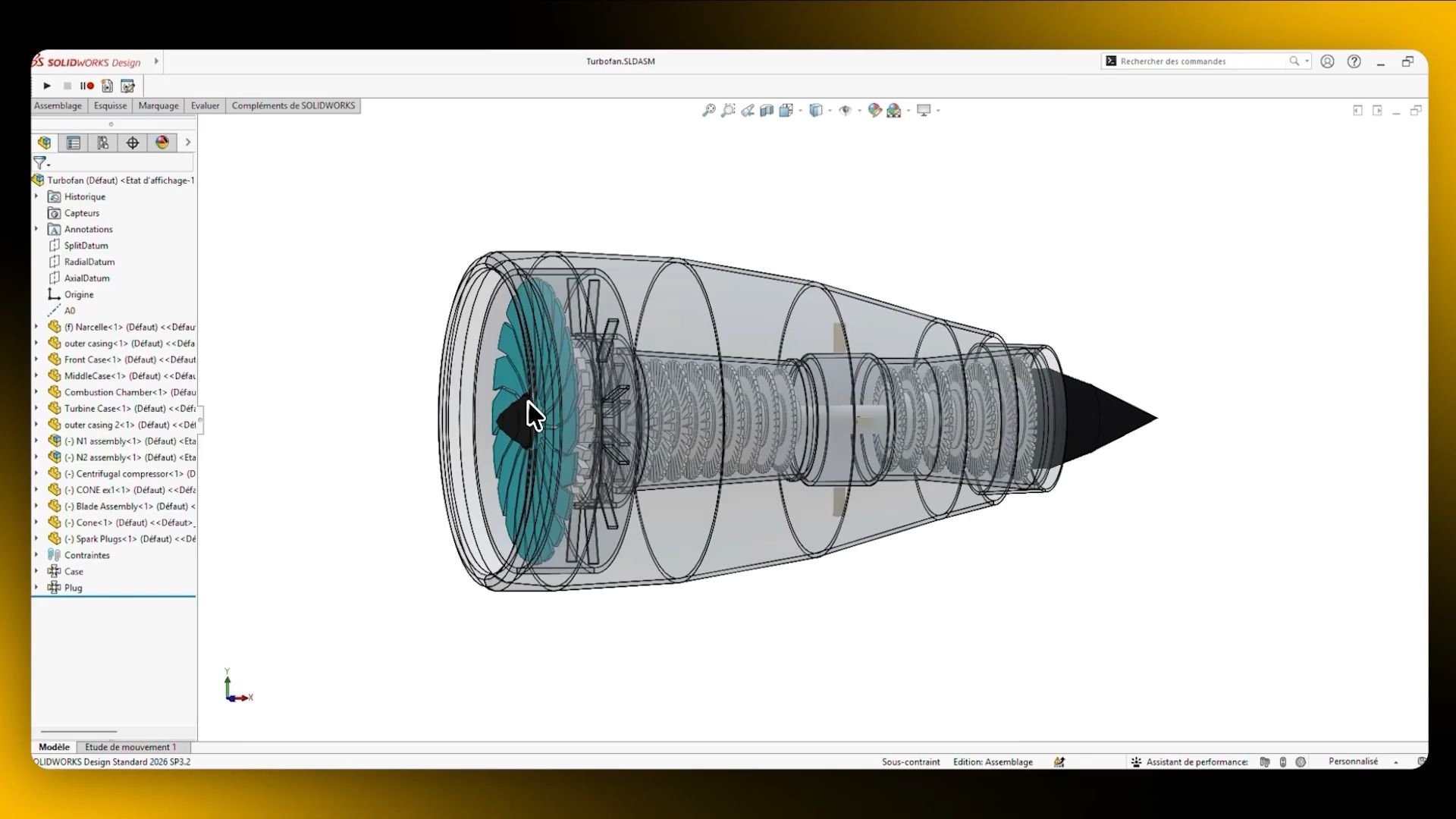Screen dimensions: 1456x819
Task: Run the macro with the play button
Action: (x=47, y=86)
